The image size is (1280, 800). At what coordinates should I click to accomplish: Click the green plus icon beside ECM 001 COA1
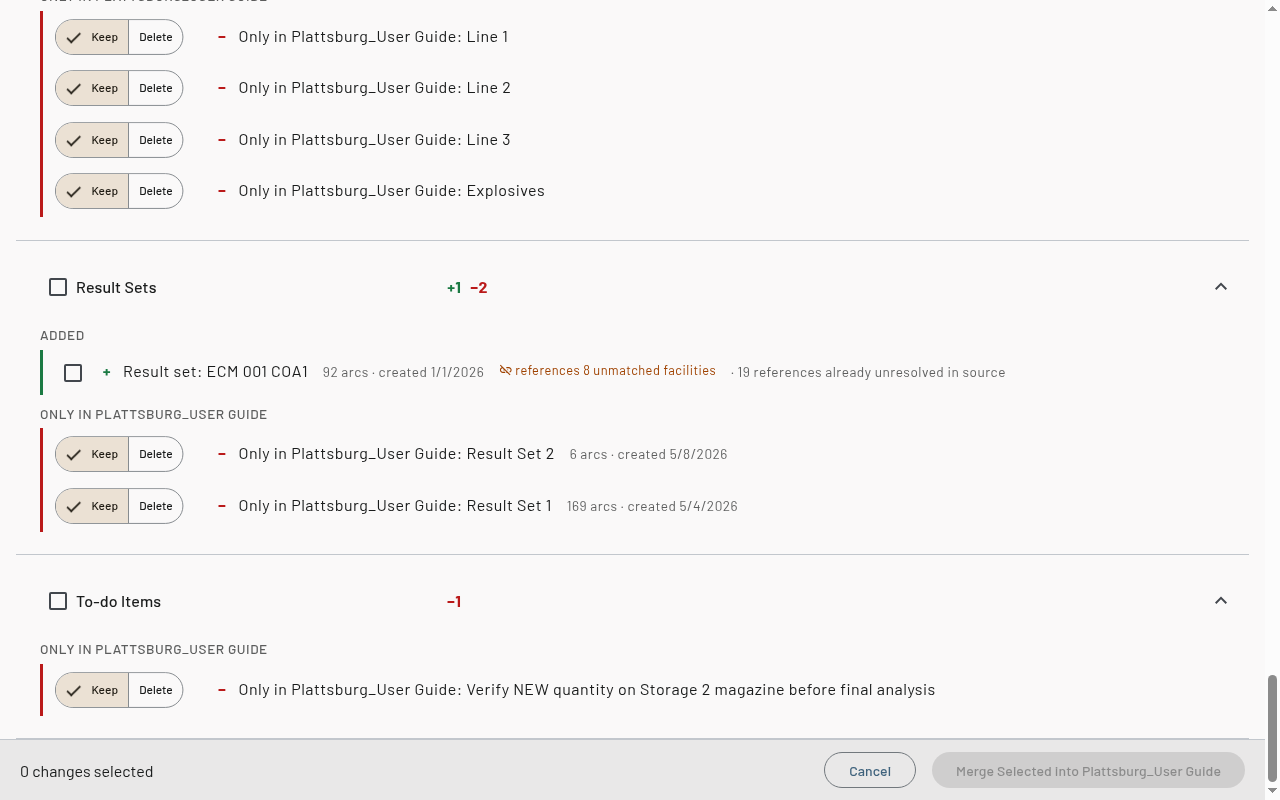107,372
